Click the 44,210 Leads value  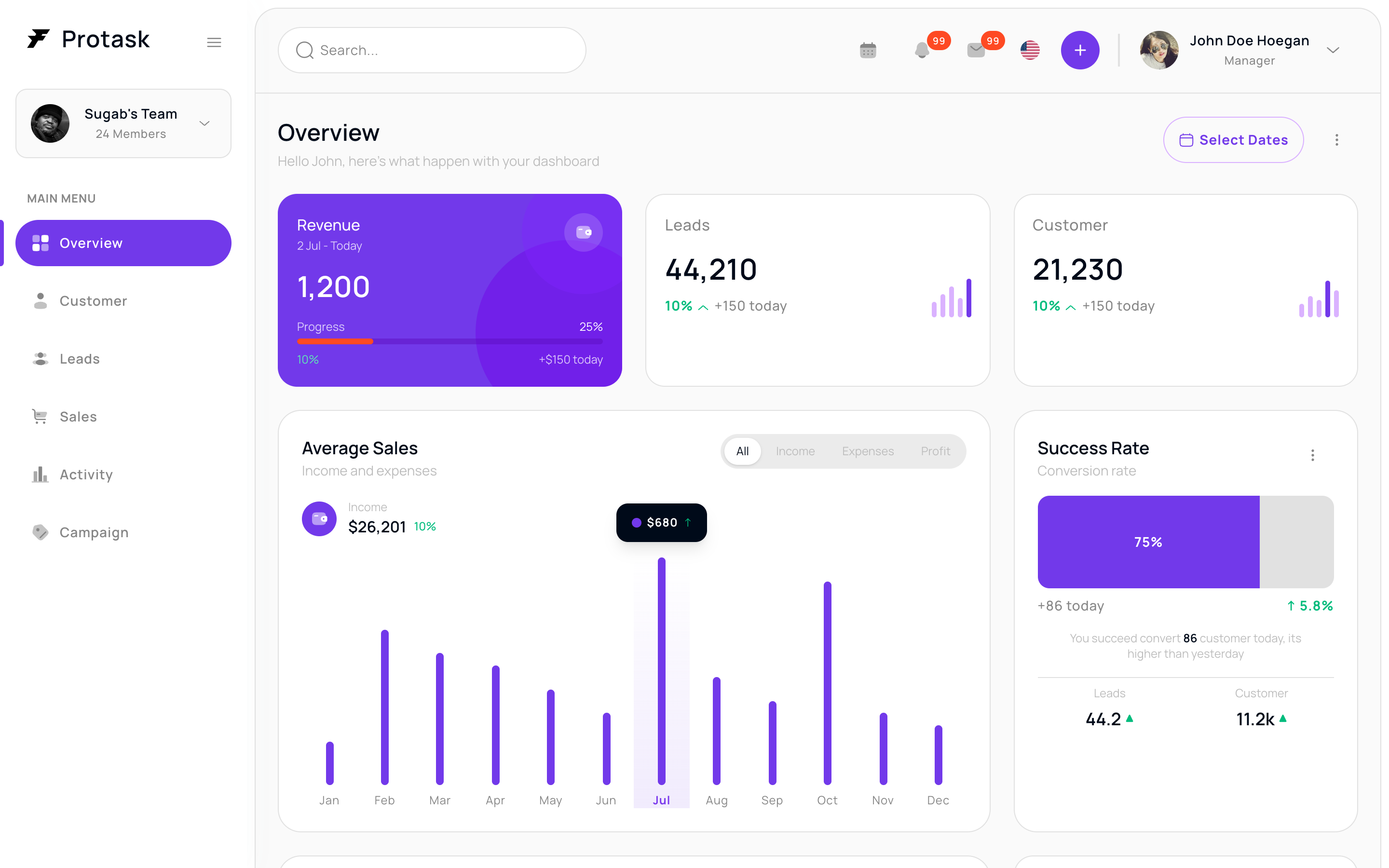710,270
